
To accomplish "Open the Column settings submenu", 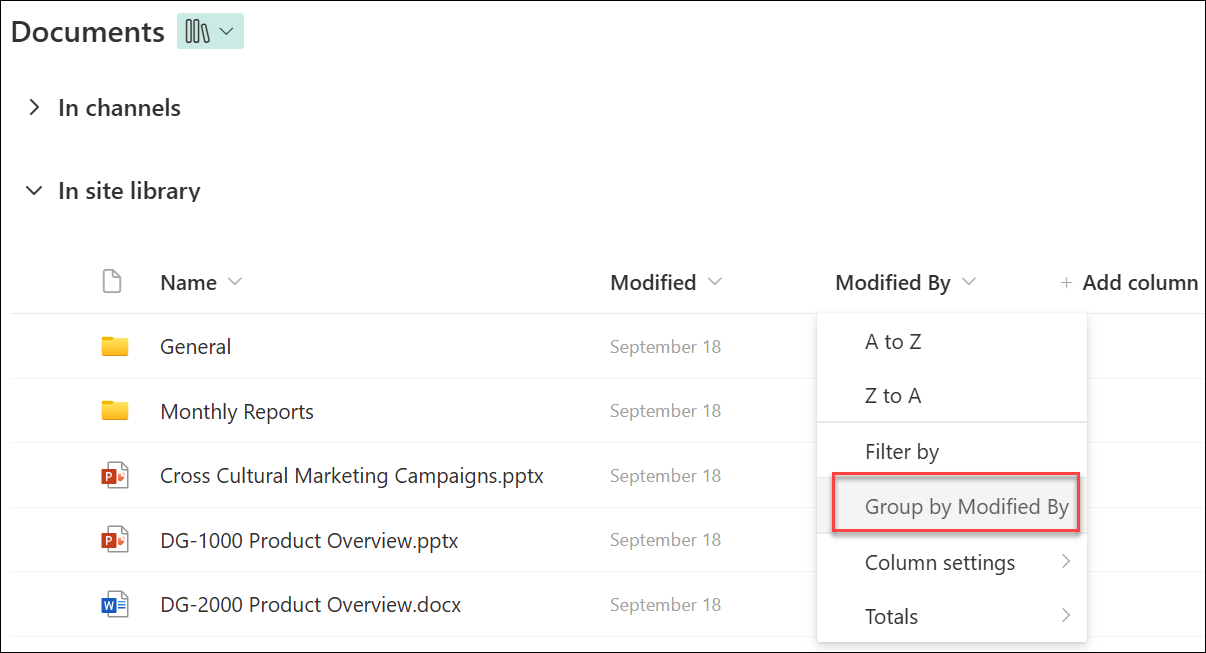I will 939,562.
